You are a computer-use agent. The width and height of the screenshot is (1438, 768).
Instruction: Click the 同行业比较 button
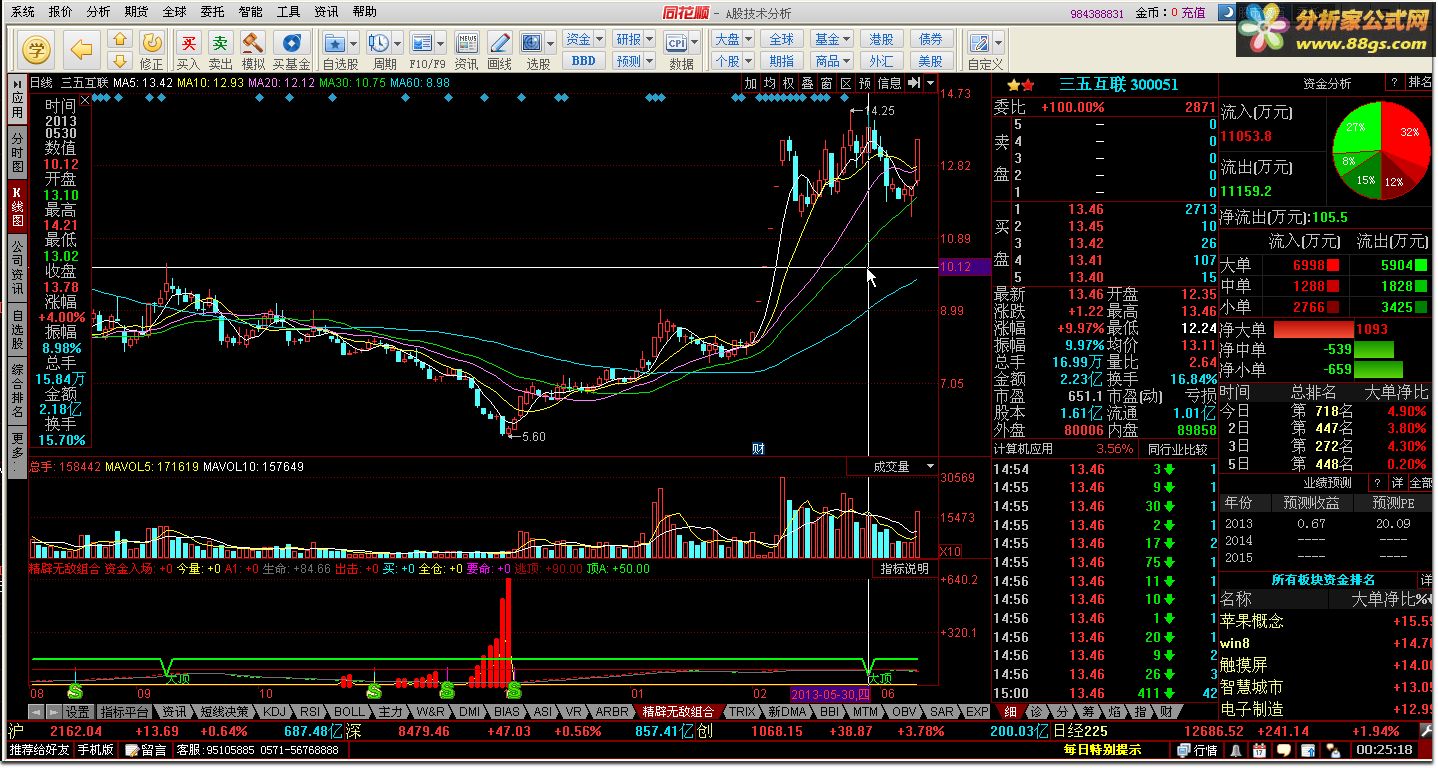[x=1176, y=449]
